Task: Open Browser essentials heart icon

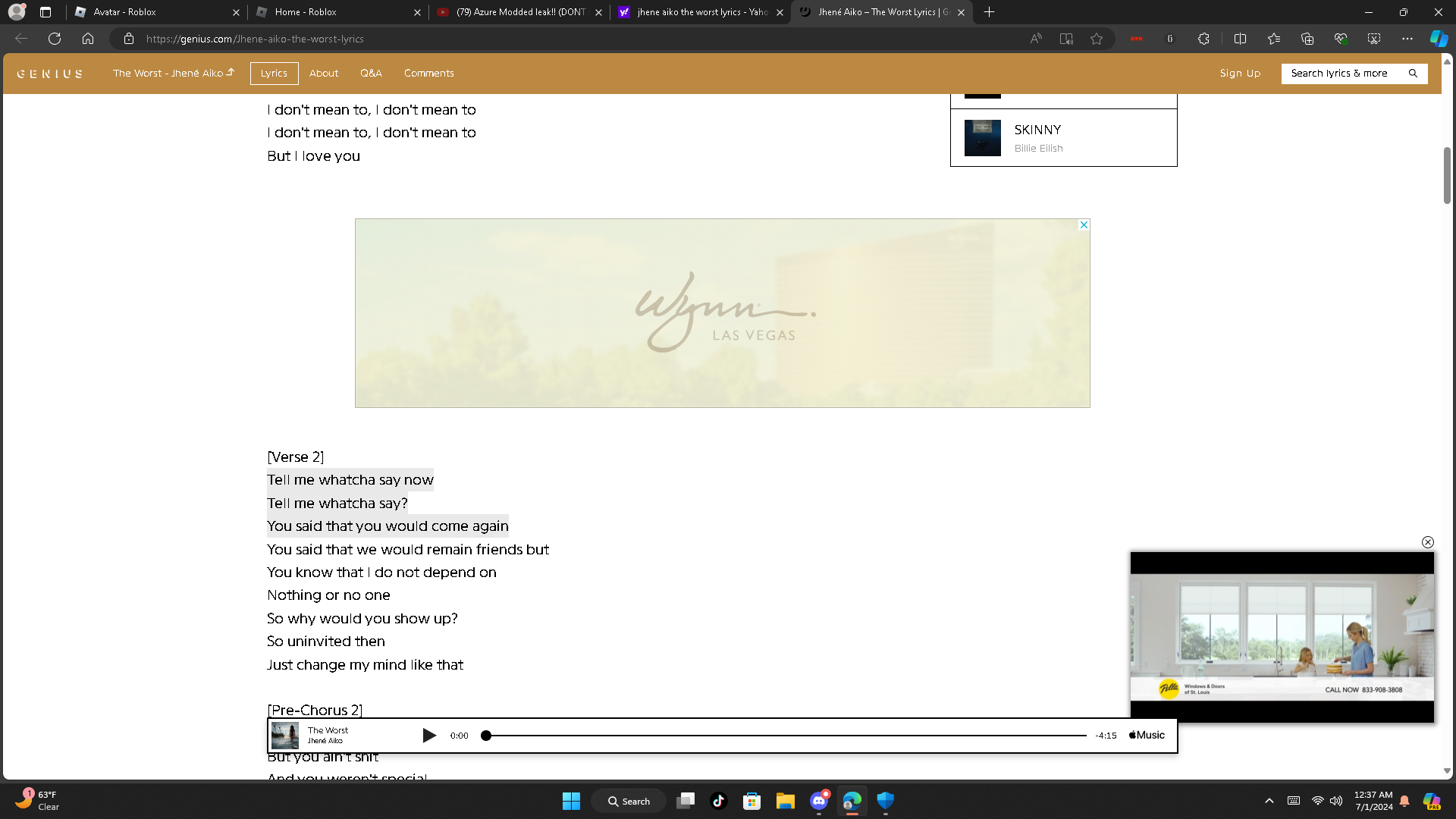Action: tap(1341, 39)
